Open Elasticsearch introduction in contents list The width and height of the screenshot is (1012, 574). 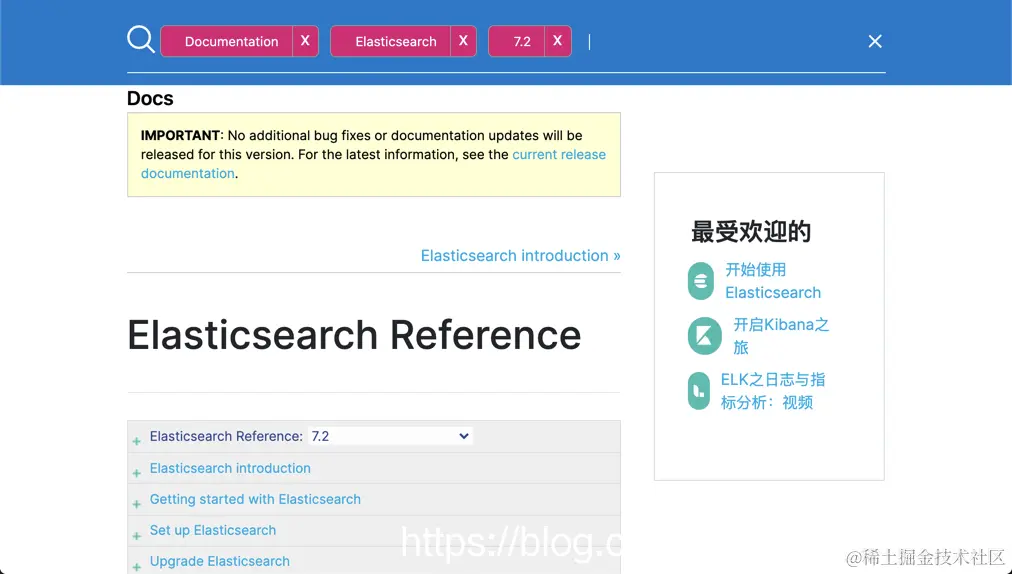tap(230, 468)
